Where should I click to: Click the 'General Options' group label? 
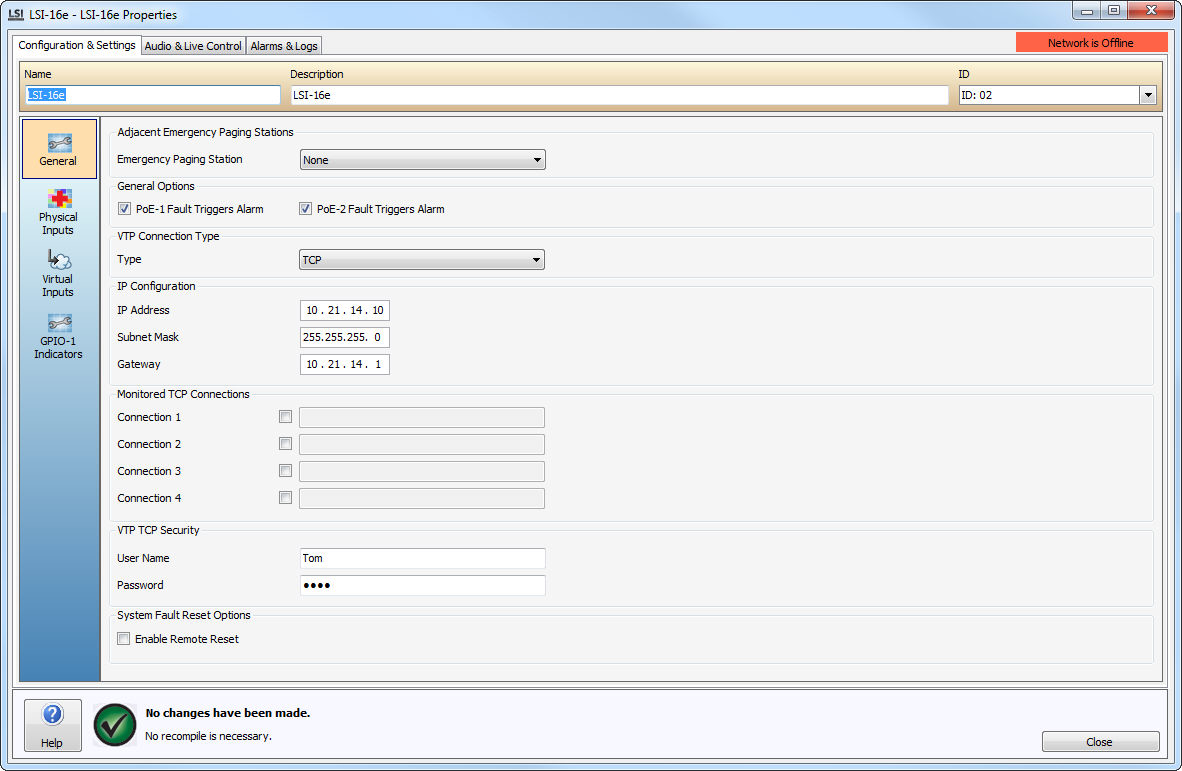(x=156, y=186)
